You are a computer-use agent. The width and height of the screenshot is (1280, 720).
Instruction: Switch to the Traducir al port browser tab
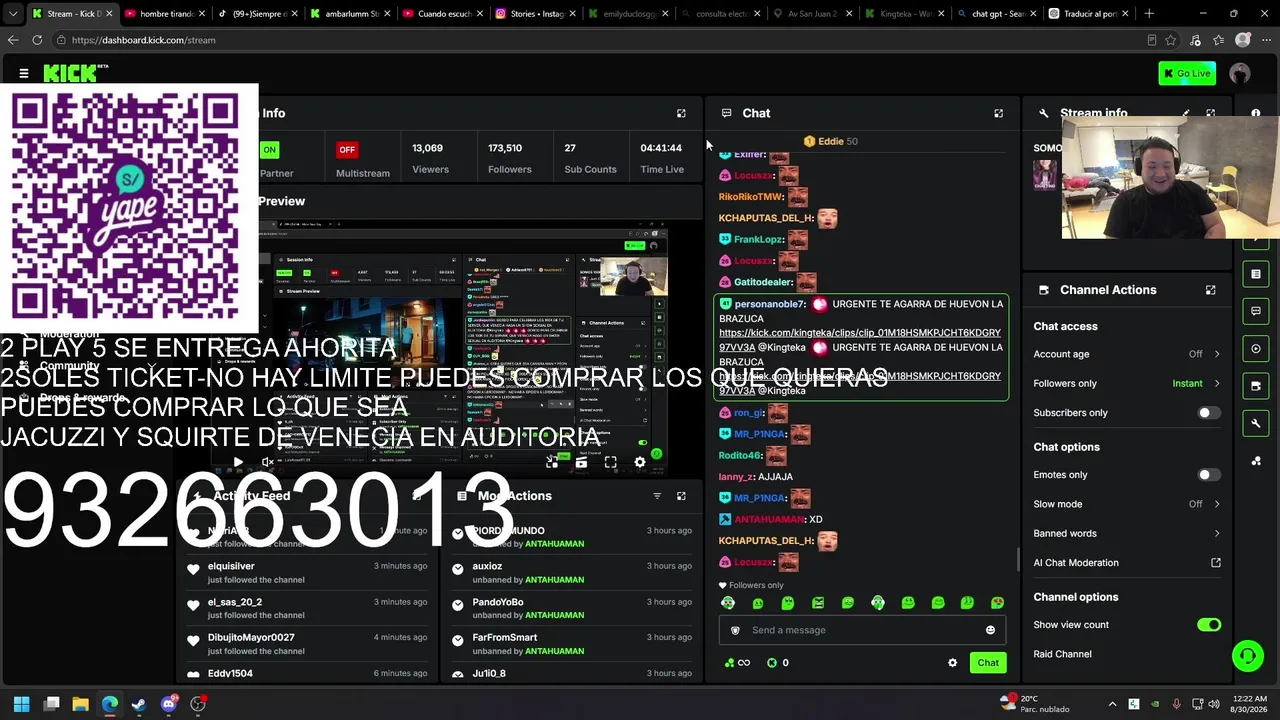tap(1087, 14)
